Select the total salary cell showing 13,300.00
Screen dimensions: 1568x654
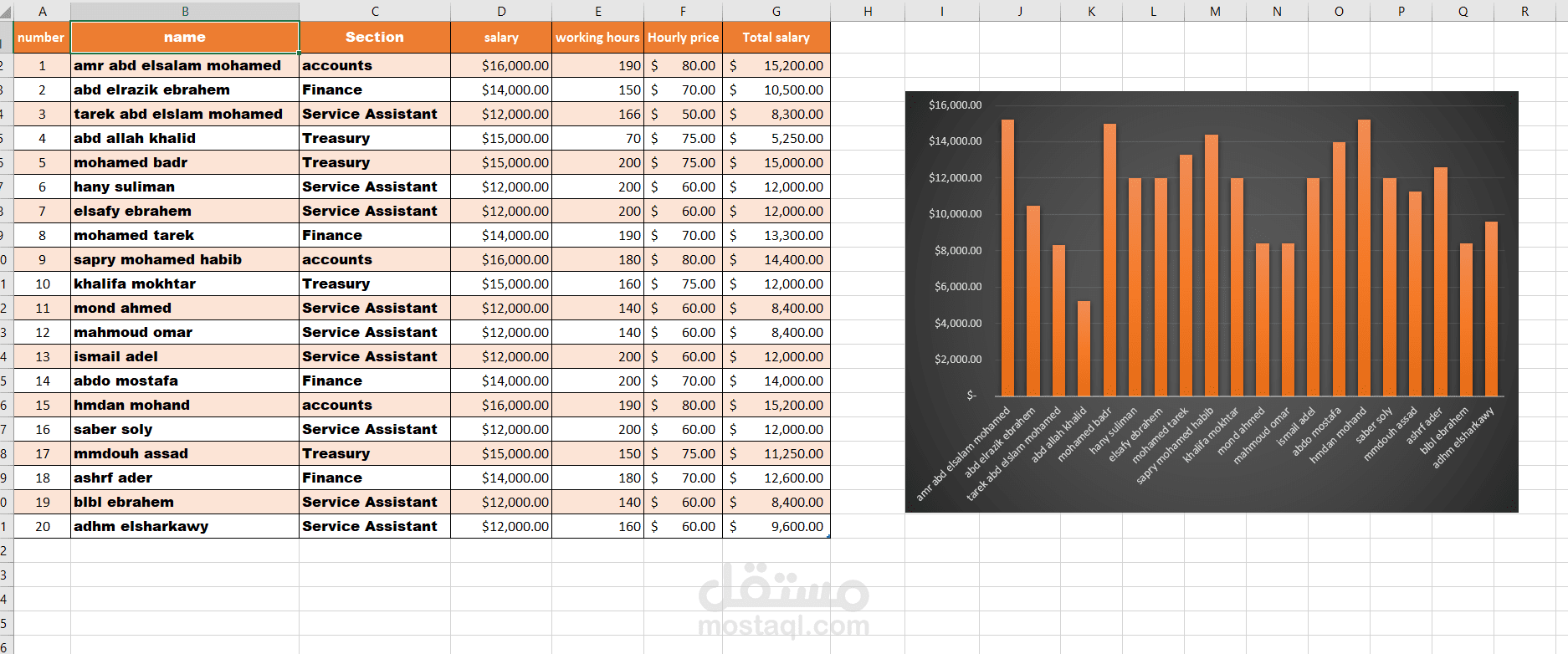coord(776,235)
